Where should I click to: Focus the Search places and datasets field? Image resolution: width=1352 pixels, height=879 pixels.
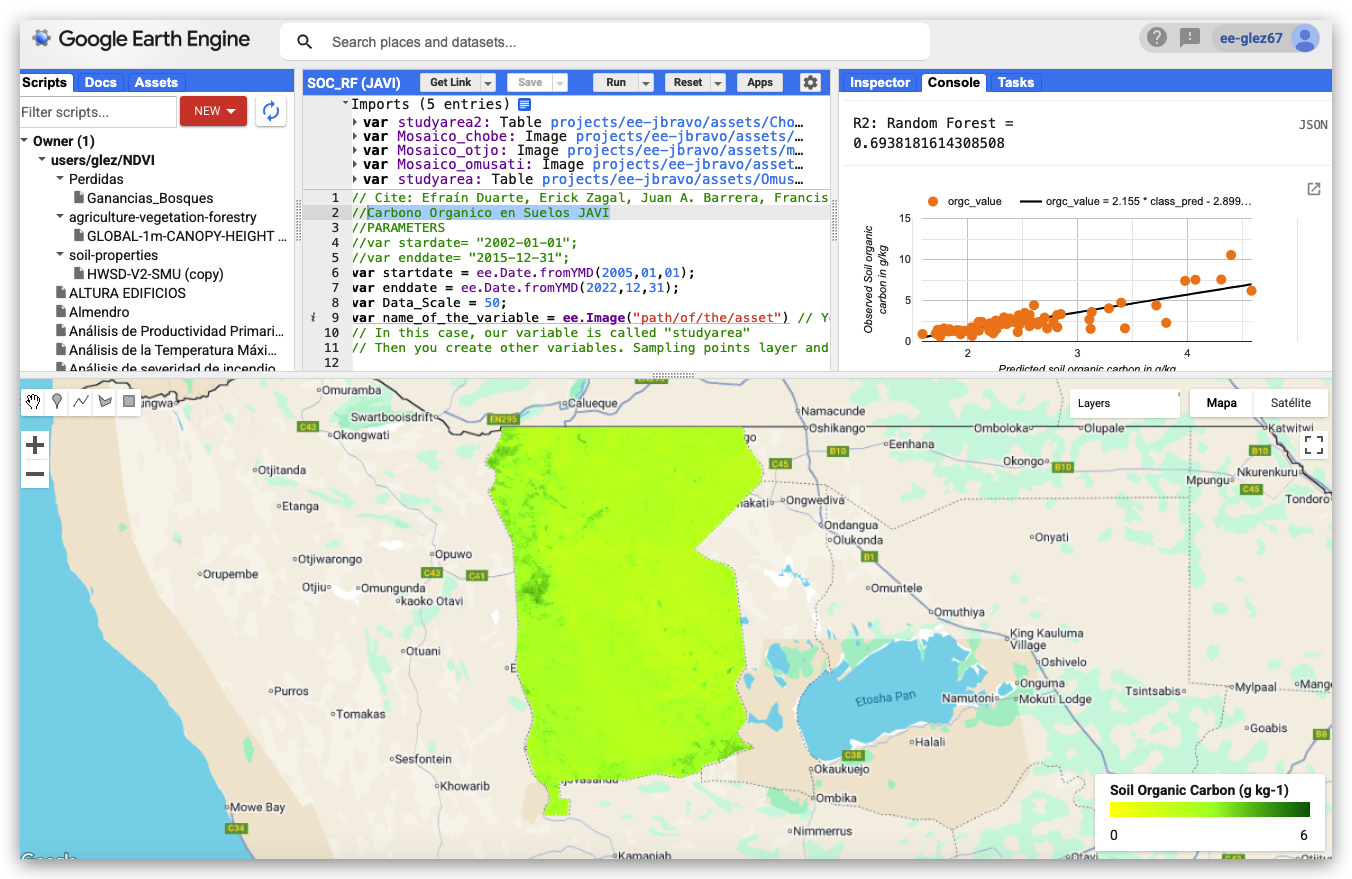point(605,42)
